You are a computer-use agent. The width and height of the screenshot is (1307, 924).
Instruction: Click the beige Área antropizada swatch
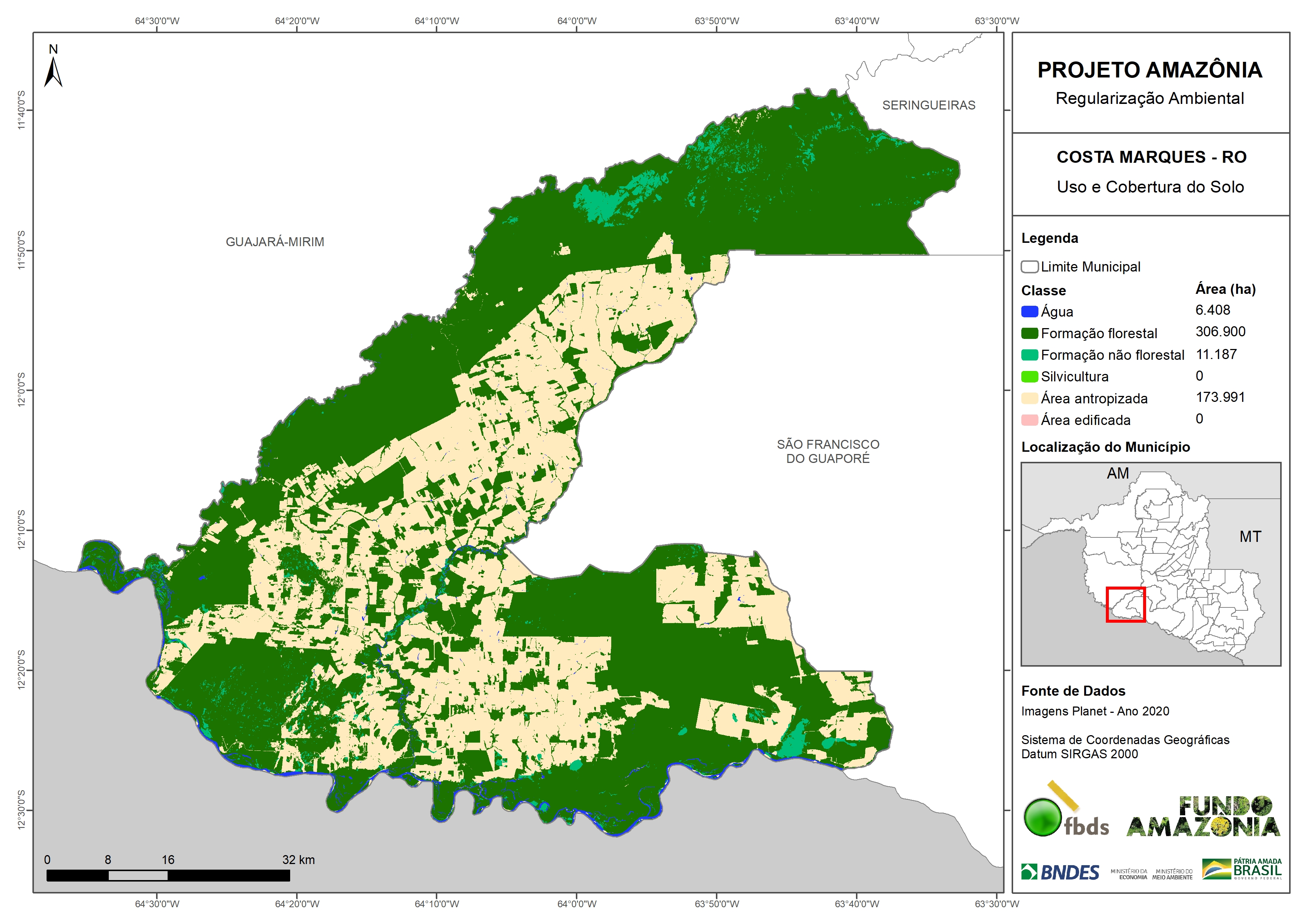pyautogui.click(x=1029, y=399)
